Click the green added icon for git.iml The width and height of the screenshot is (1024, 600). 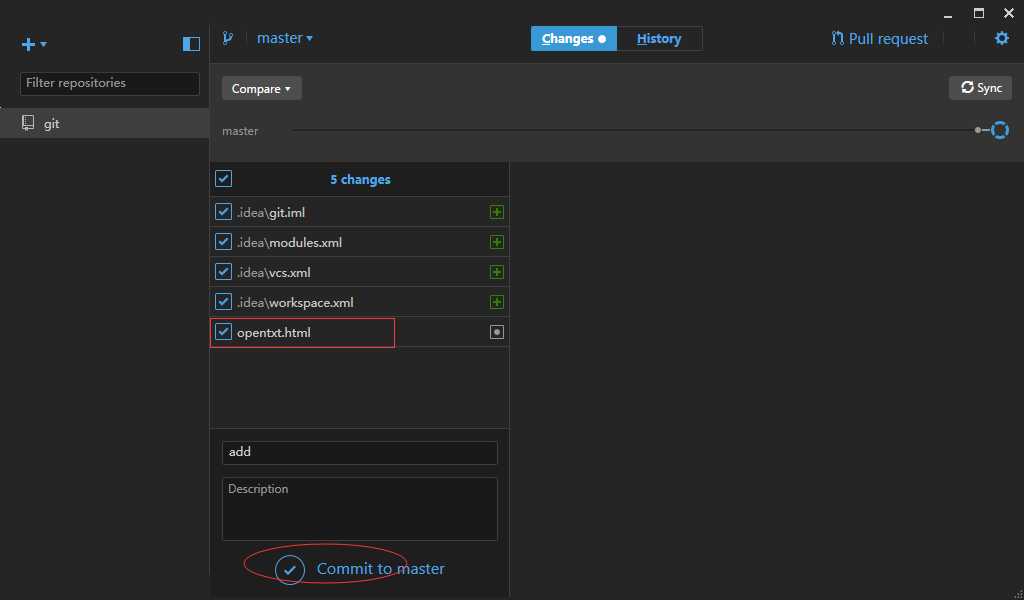coord(496,212)
